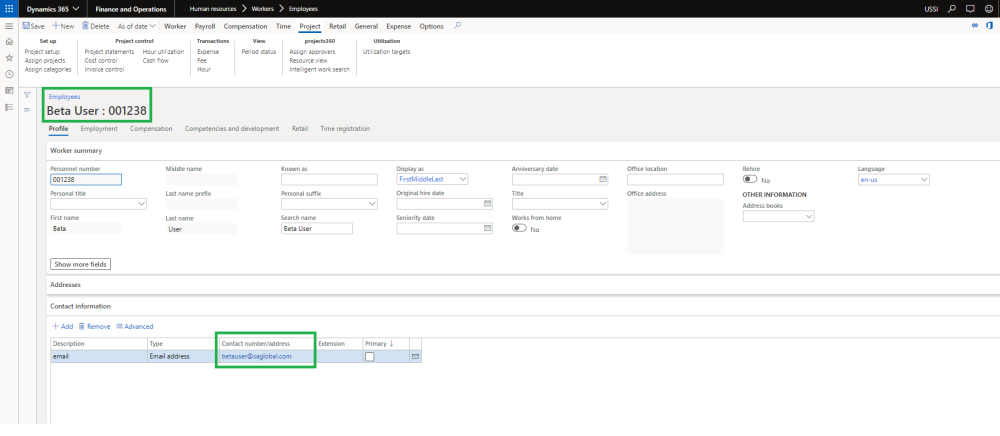Open Favorites star icon in sidebar
Image resolution: width=1000 pixels, height=436 pixels.
pyautogui.click(x=9, y=58)
